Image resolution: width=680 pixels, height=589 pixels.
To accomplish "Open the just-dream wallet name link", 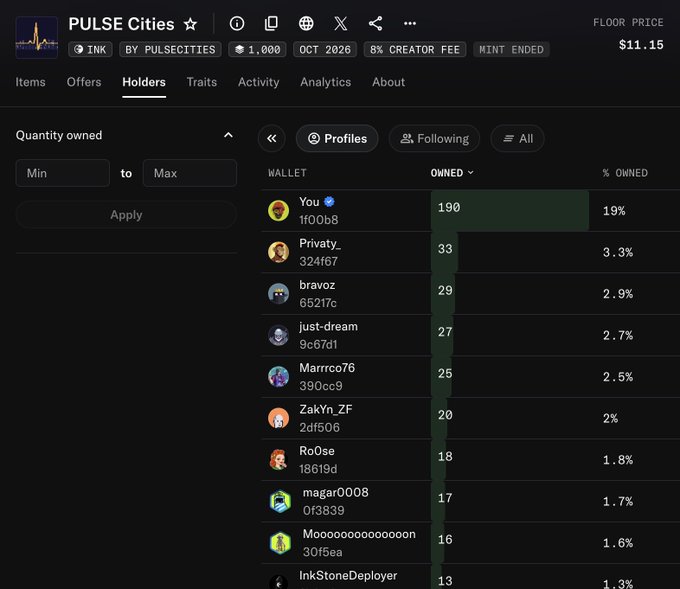I will tap(328, 326).
